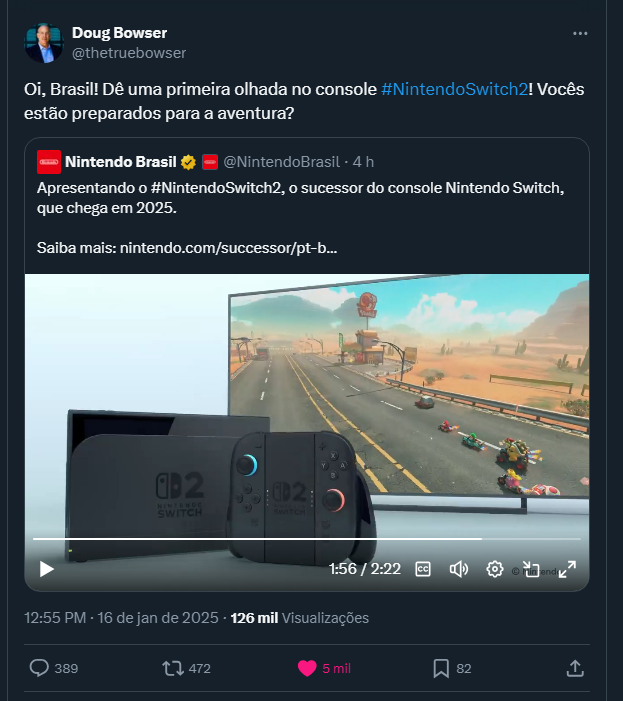This screenshot has width=623, height=701.
Task: Toggle picture-in-picture mini player
Action: pyautogui.click(x=531, y=569)
